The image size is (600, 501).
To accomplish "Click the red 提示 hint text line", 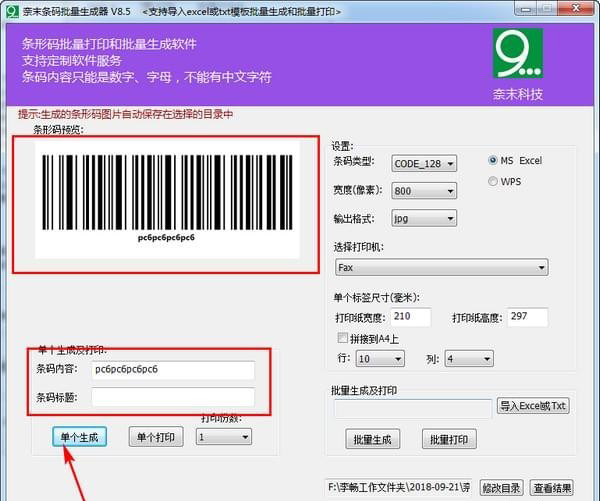I will pyautogui.click(x=126, y=114).
